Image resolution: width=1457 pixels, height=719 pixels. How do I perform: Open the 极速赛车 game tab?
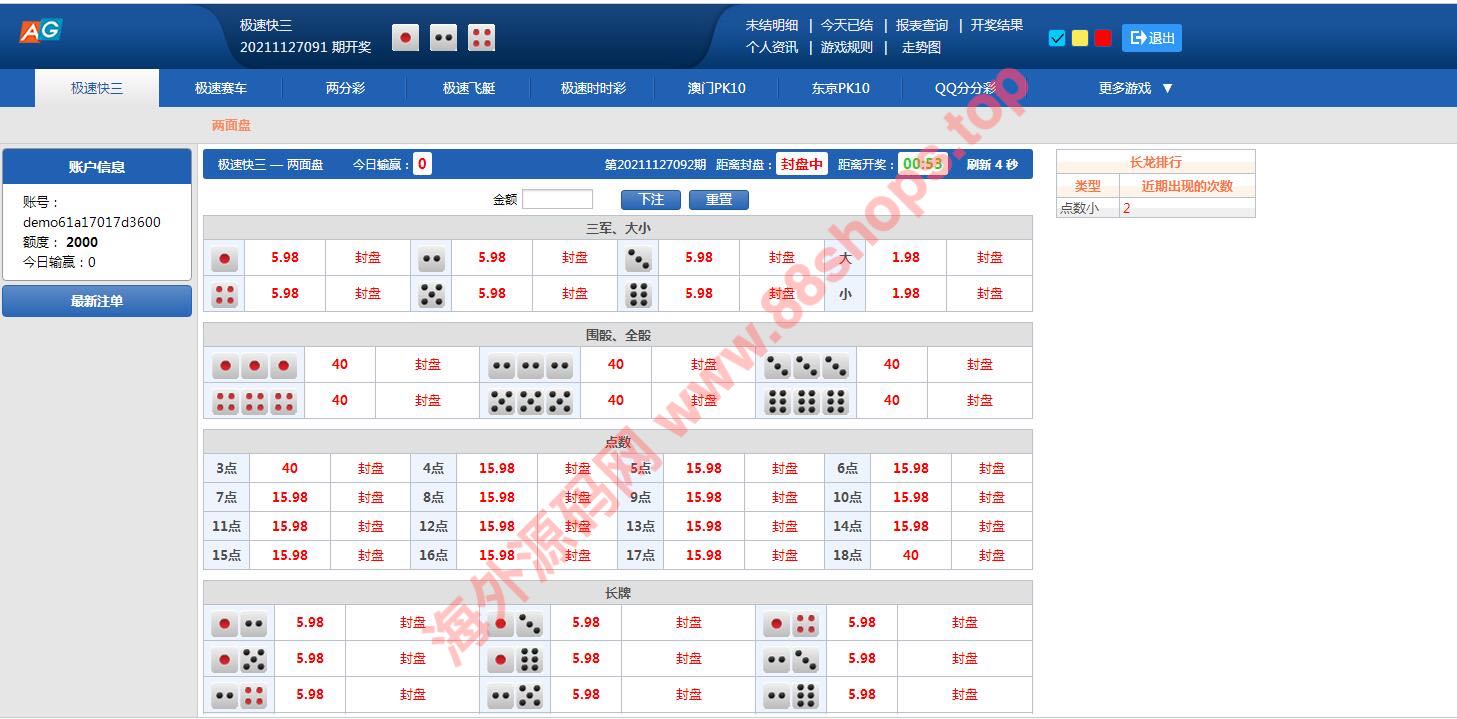click(x=220, y=88)
